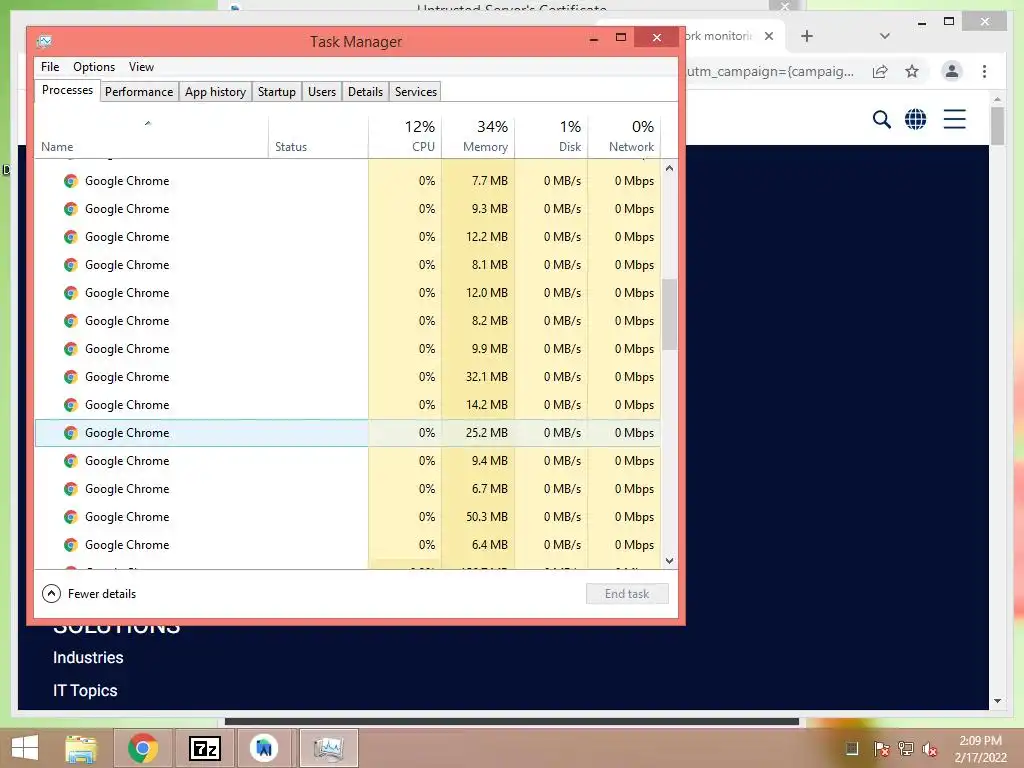
Task: Select the Google Chrome row using 7.7 MB
Action: [347, 181]
